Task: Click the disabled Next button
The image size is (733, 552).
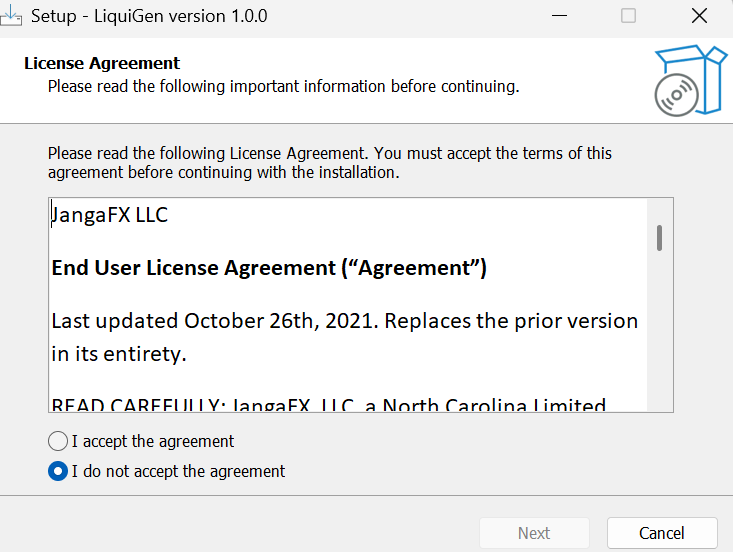Action: click(534, 533)
